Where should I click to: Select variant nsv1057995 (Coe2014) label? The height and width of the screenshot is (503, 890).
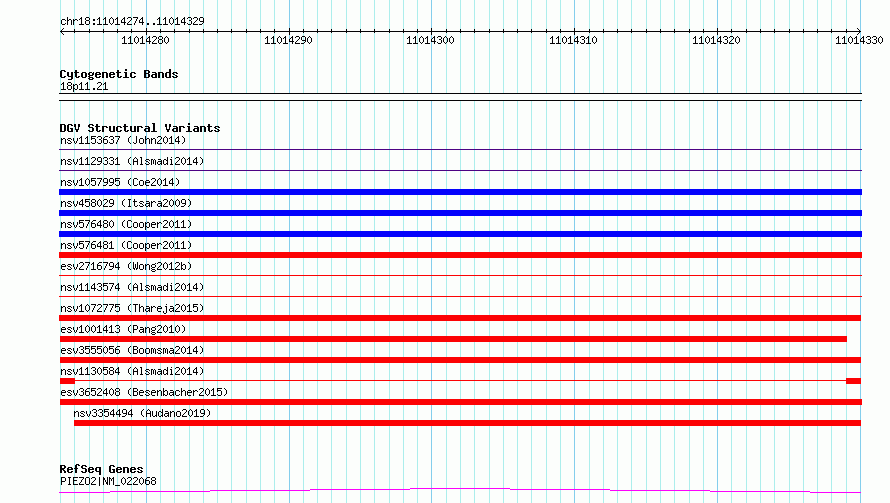pyautogui.click(x=120, y=182)
